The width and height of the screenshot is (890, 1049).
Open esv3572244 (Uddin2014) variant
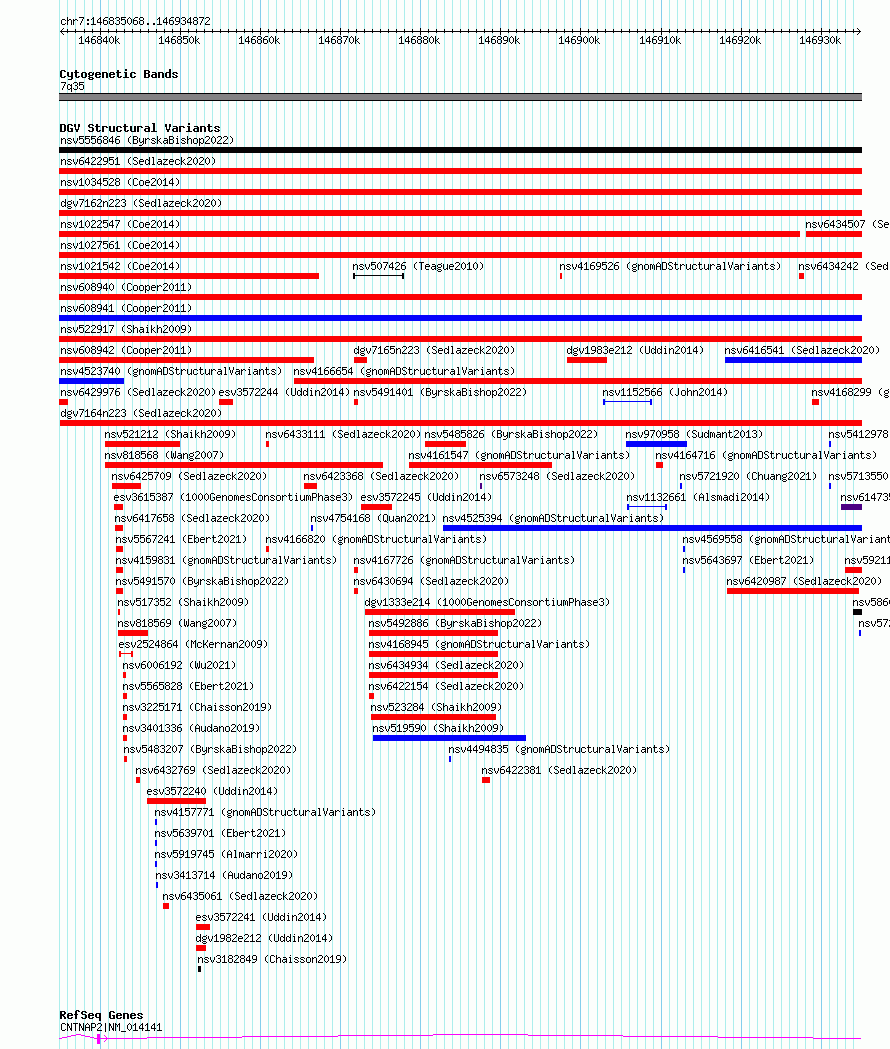(x=284, y=392)
